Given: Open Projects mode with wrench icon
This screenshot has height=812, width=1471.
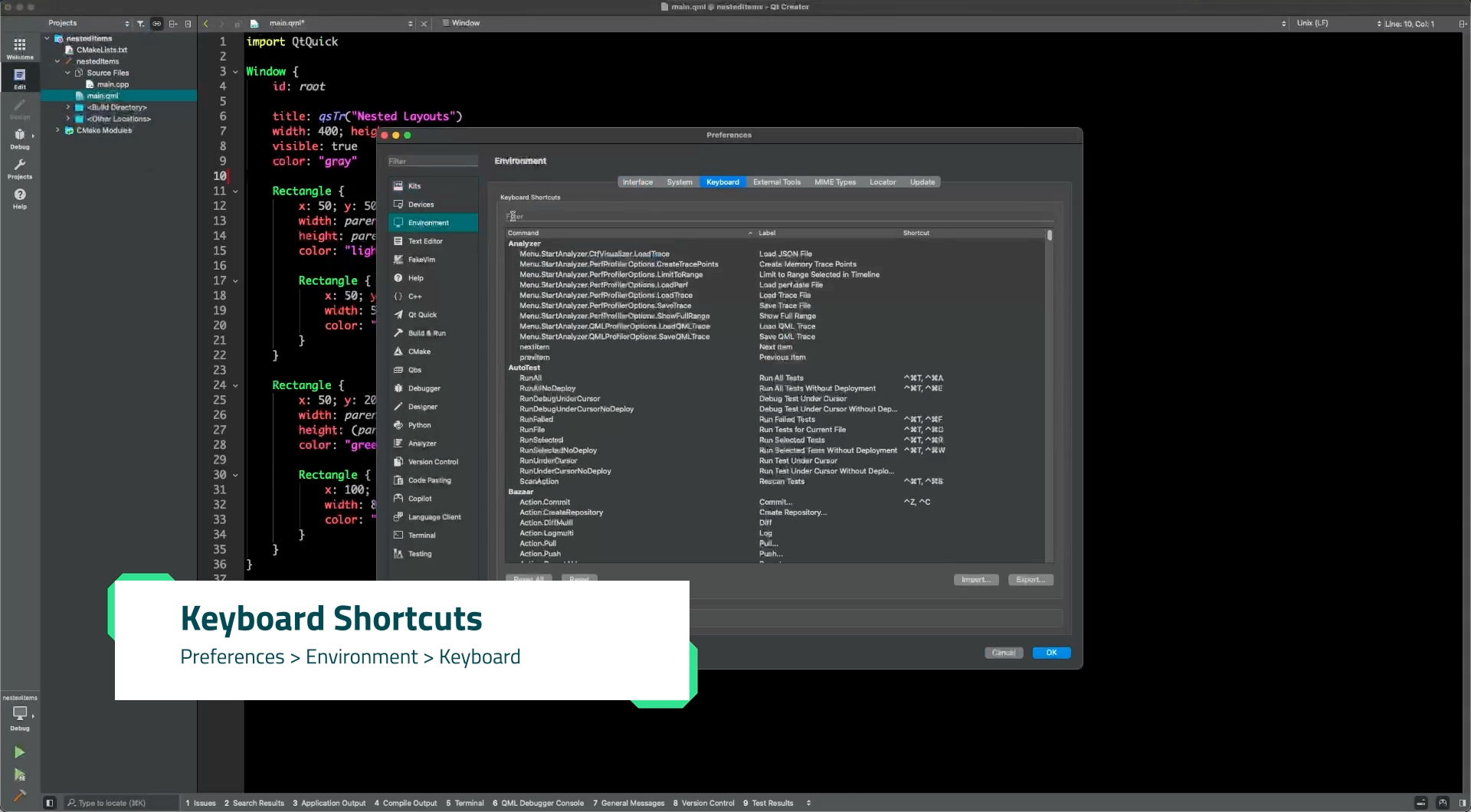Looking at the screenshot, I should [20, 169].
